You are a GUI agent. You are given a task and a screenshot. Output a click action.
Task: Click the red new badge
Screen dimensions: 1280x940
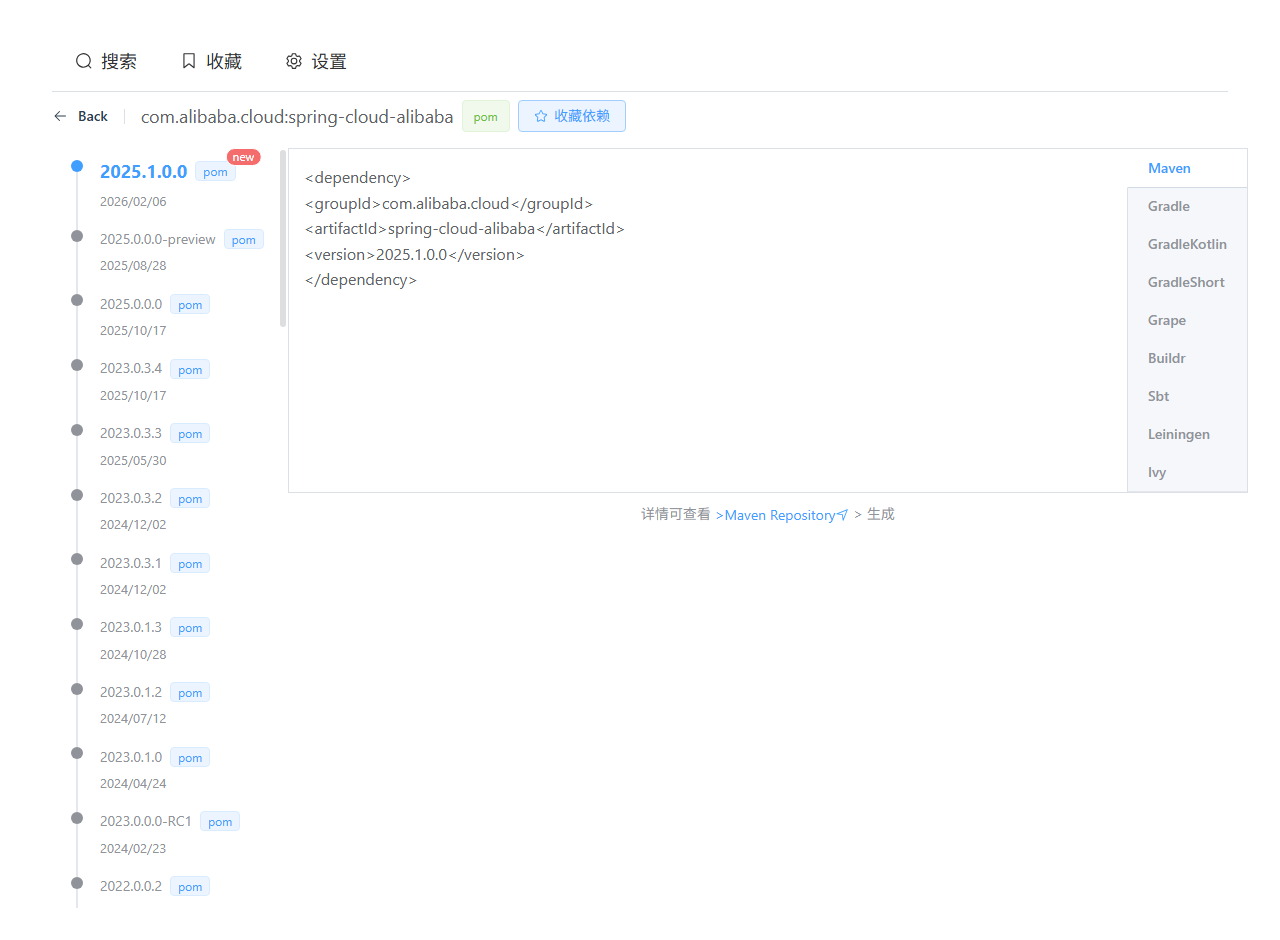click(243, 157)
